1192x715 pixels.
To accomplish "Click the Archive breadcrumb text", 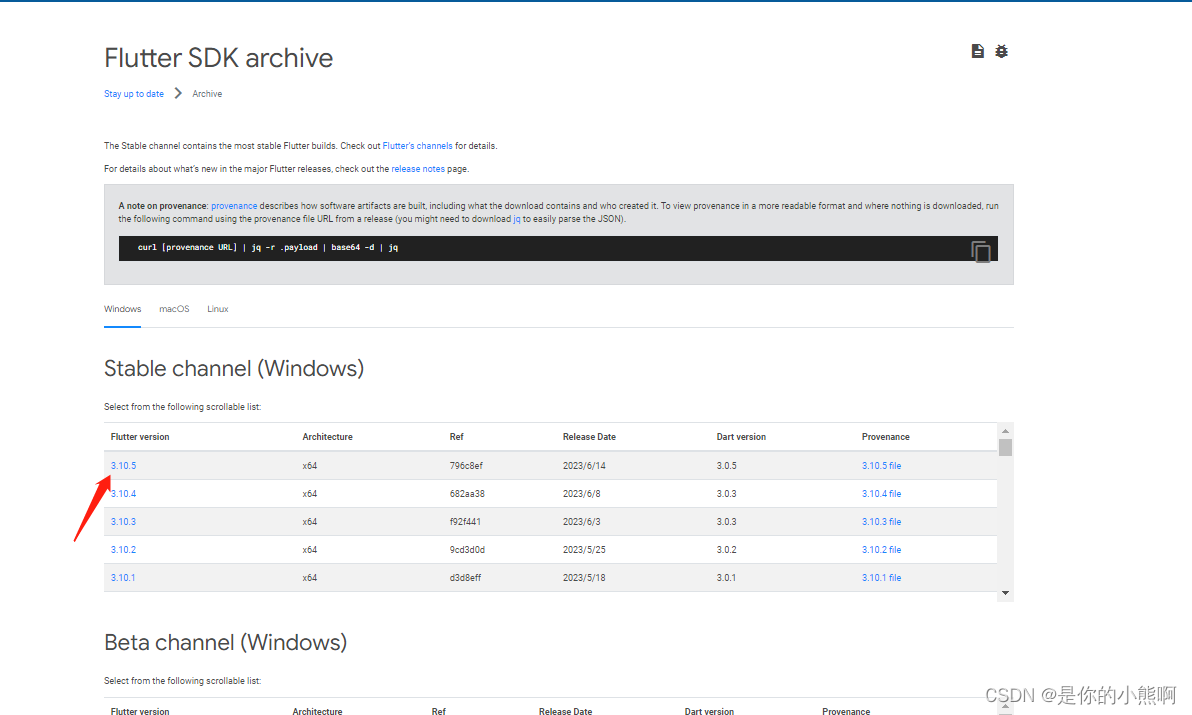I will coord(207,94).
